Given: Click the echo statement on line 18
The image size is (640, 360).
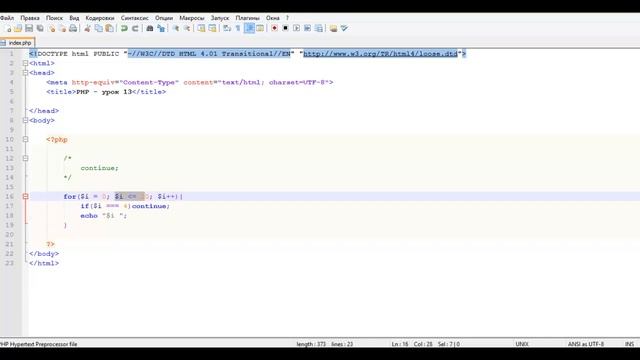Looking at the screenshot, I should tap(104, 216).
